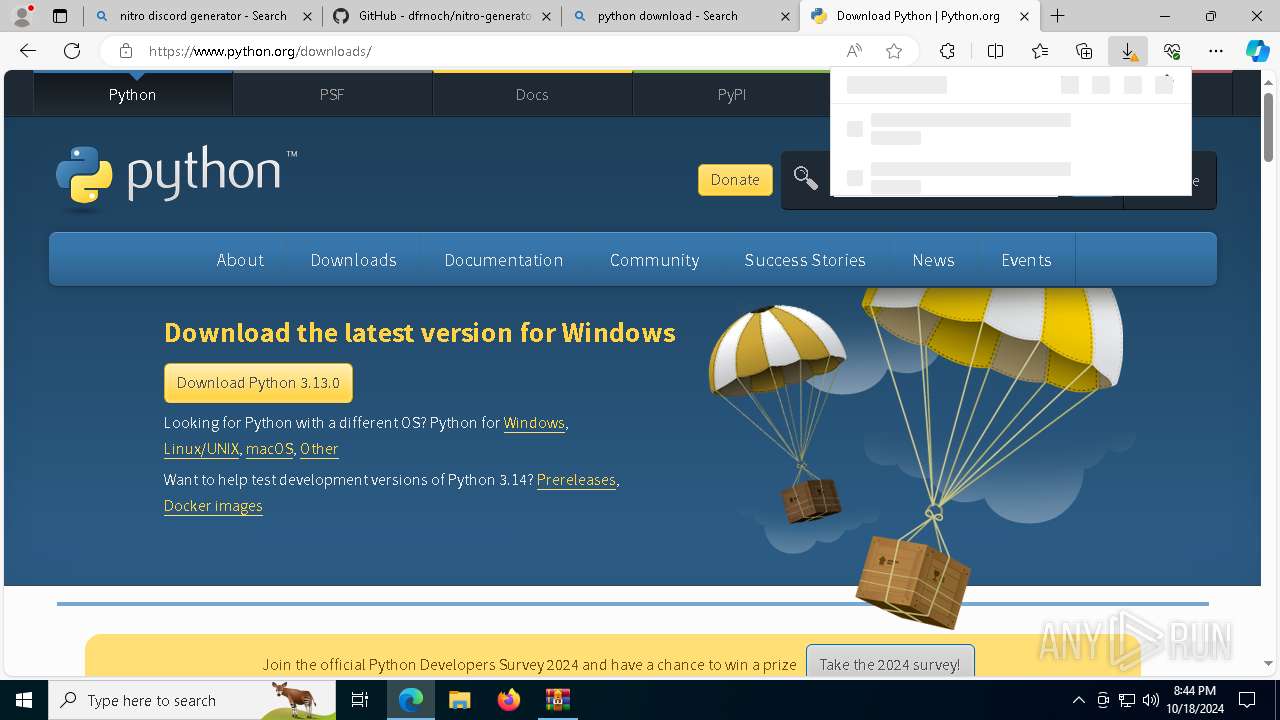Click the python.org search magnifier icon
1280x720 pixels.
pos(806,179)
